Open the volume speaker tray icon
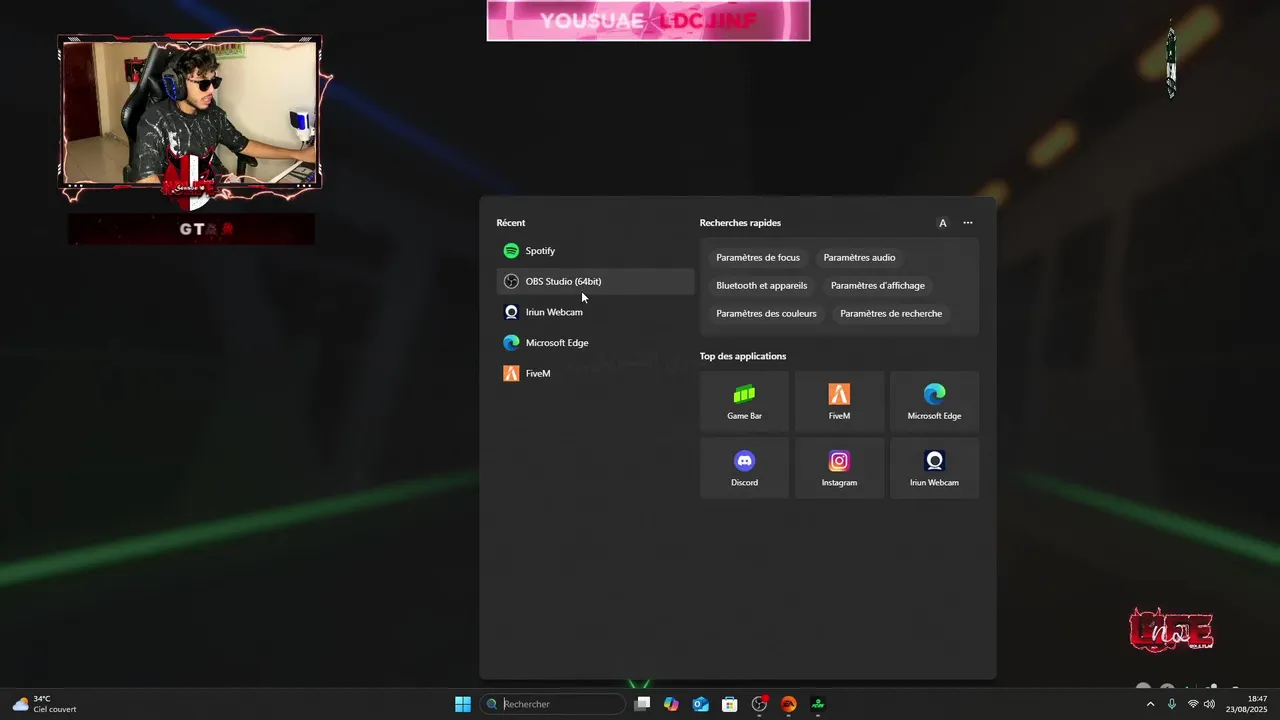 1209,704
